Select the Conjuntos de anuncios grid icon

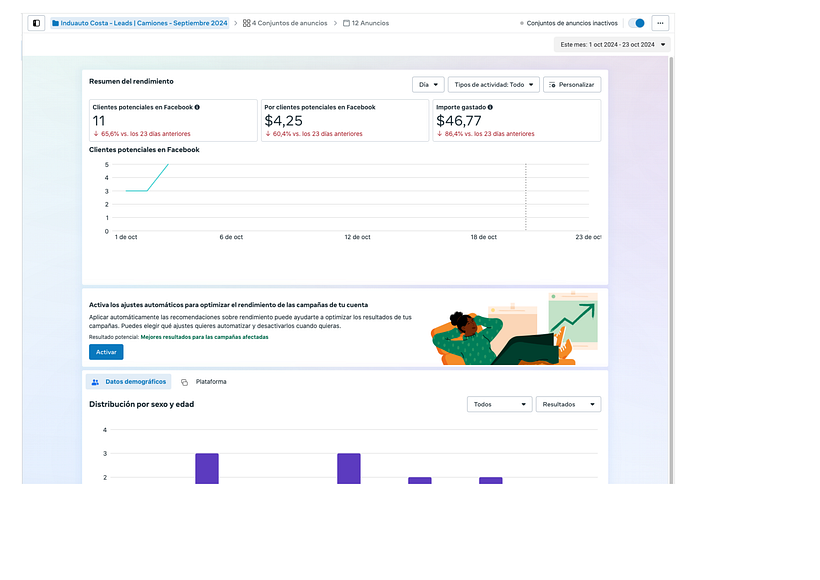pos(247,22)
